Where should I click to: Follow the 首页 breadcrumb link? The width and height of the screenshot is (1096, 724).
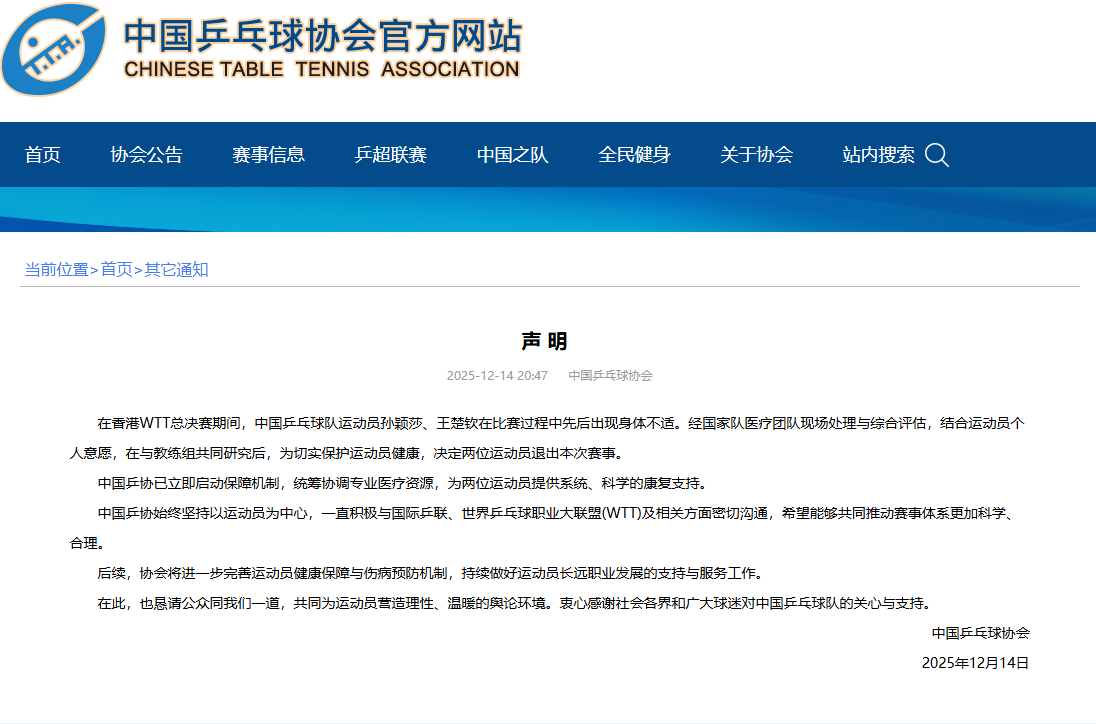[116, 269]
